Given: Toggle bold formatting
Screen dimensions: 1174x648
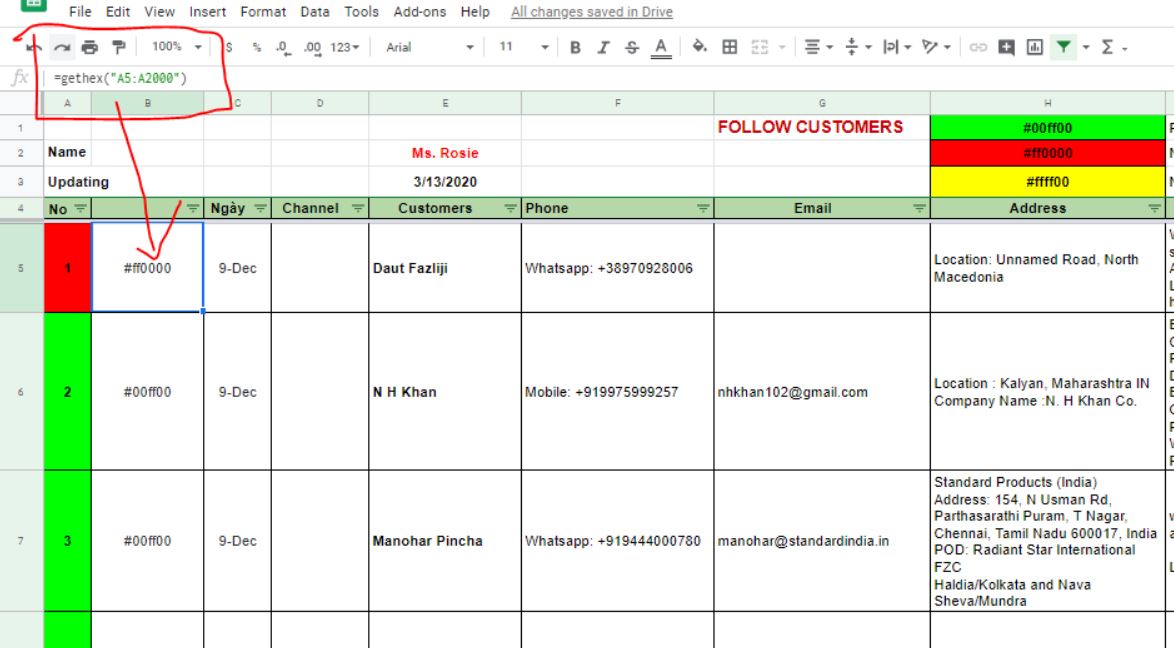Looking at the screenshot, I should [575, 47].
